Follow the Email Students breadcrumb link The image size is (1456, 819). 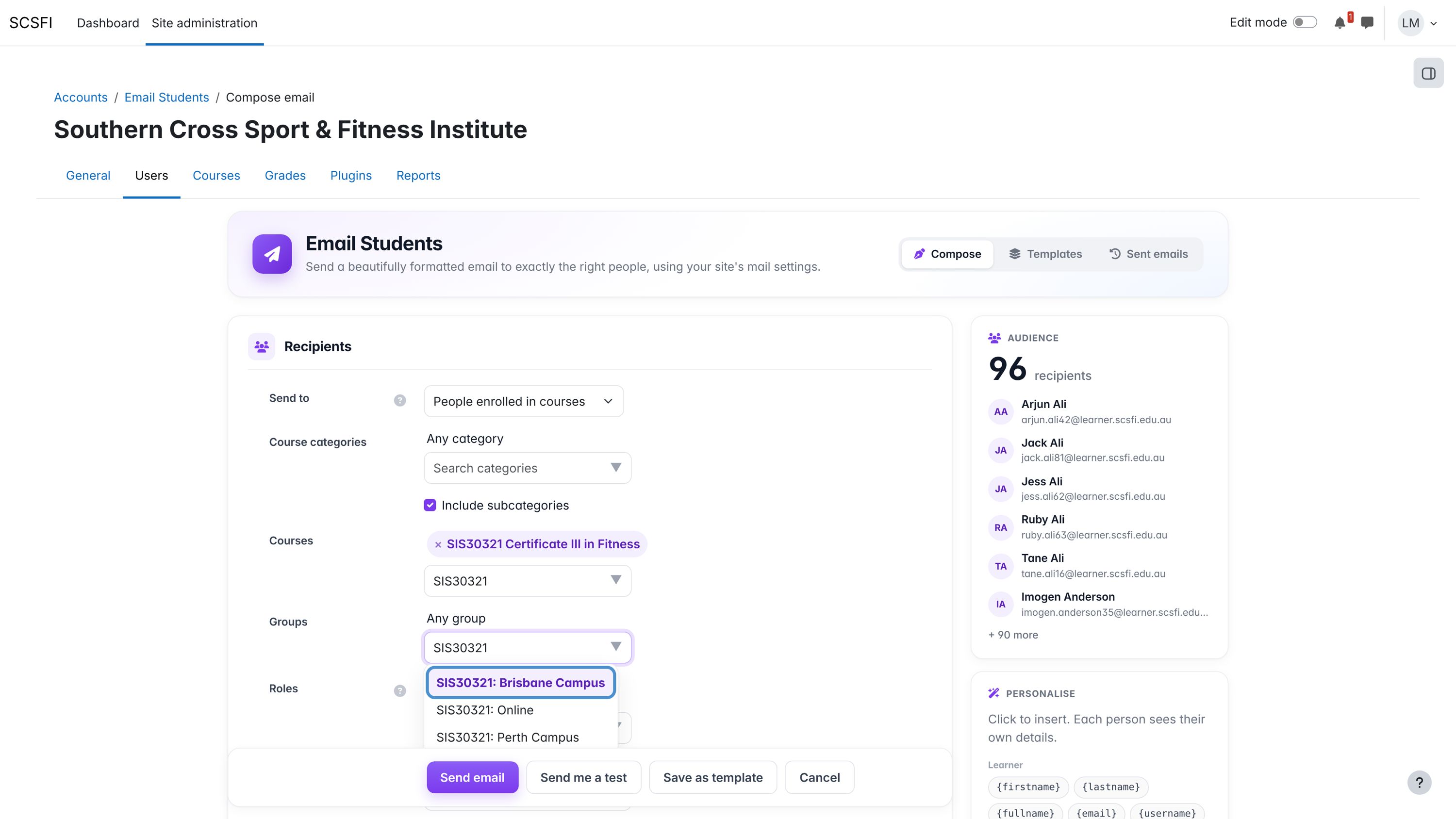click(167, 97)
